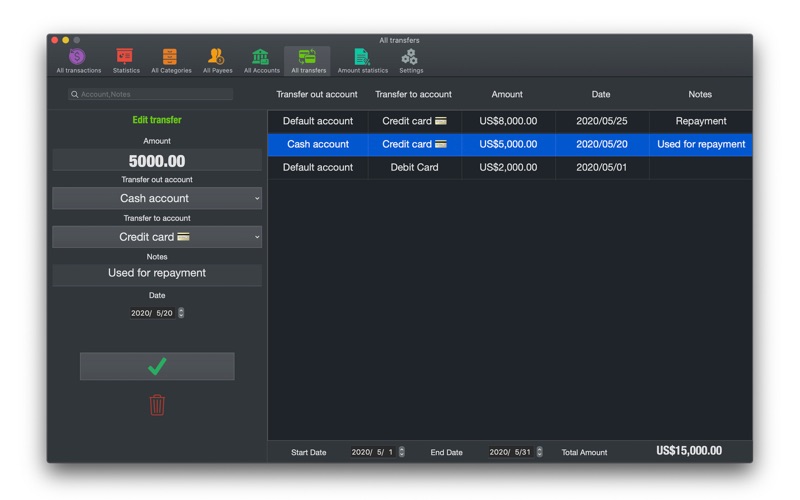Step the edit transfer date stepper
The image size is (800, 500).
tap(181, 313)
